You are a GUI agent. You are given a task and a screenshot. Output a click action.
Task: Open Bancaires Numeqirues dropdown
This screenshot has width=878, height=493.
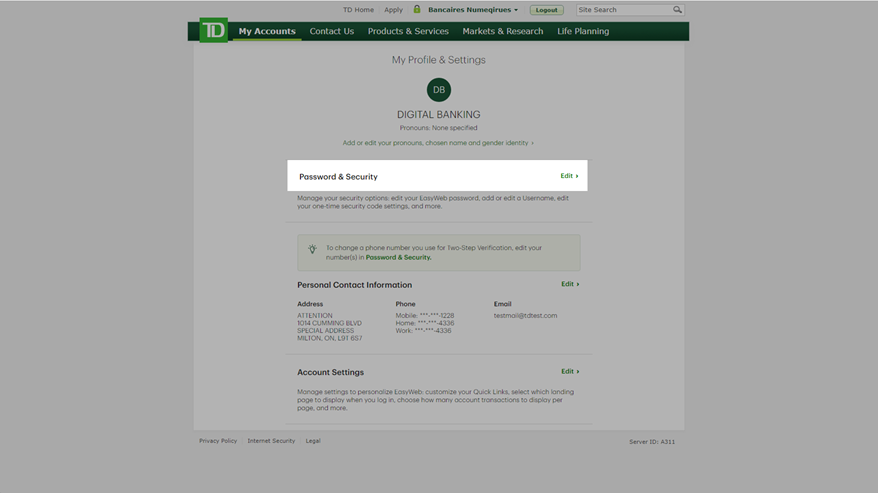pyautogui.click(x=473, y=10)
